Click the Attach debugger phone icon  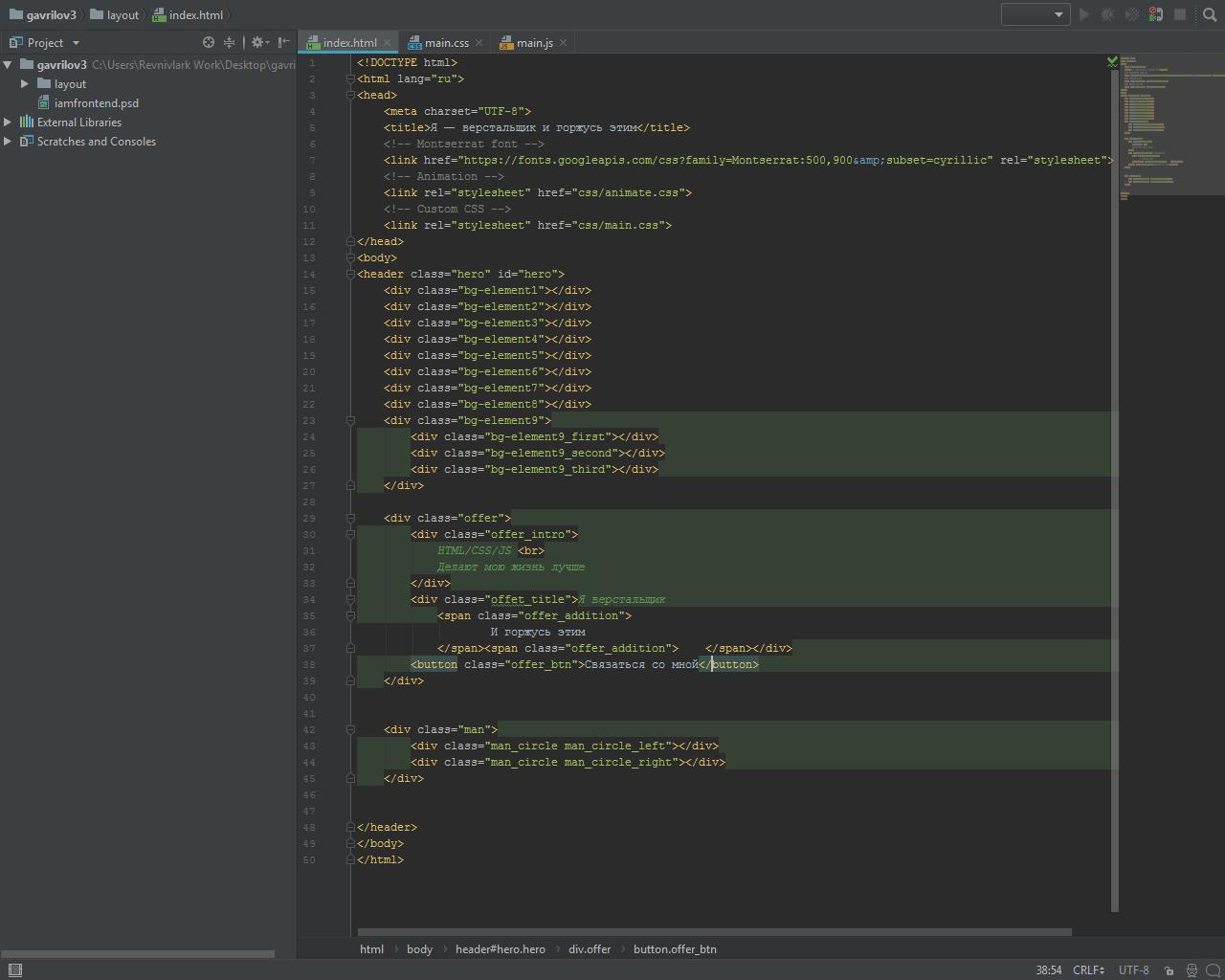[1155, 14]
